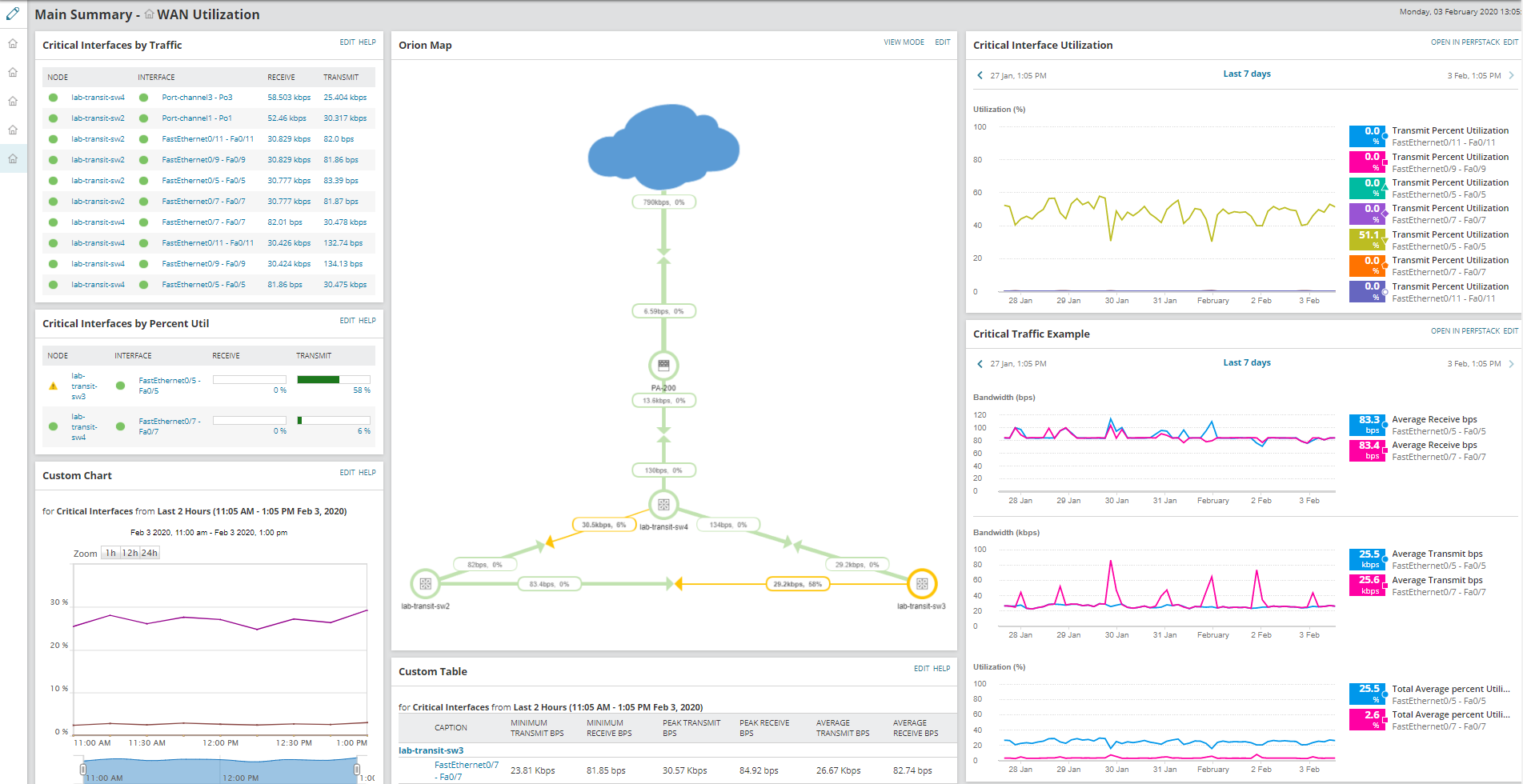Click the home icon before WAN Utilization
1523x784 pixels.
[149, 14]
